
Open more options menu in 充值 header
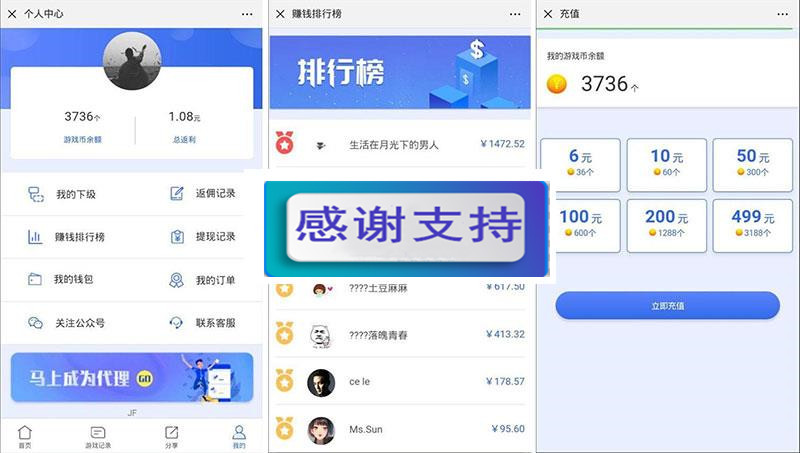tap(783, 14)
